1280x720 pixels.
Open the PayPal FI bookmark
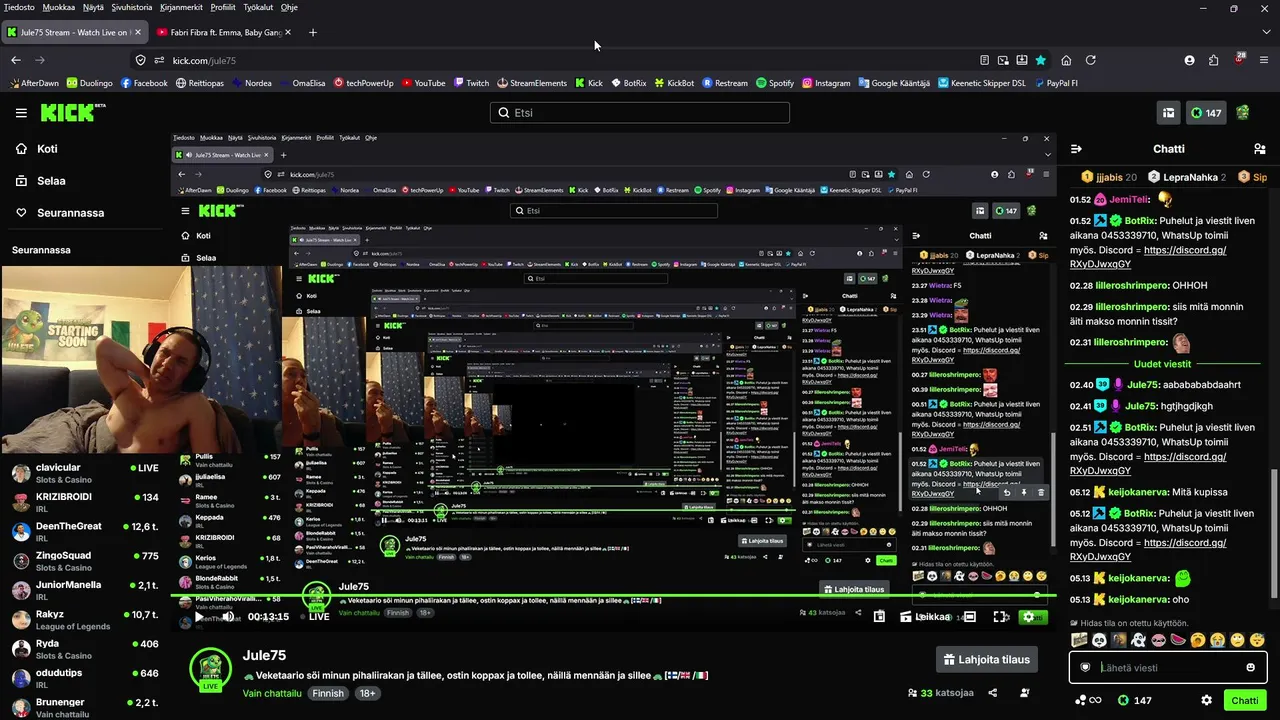coord(1055,83)
